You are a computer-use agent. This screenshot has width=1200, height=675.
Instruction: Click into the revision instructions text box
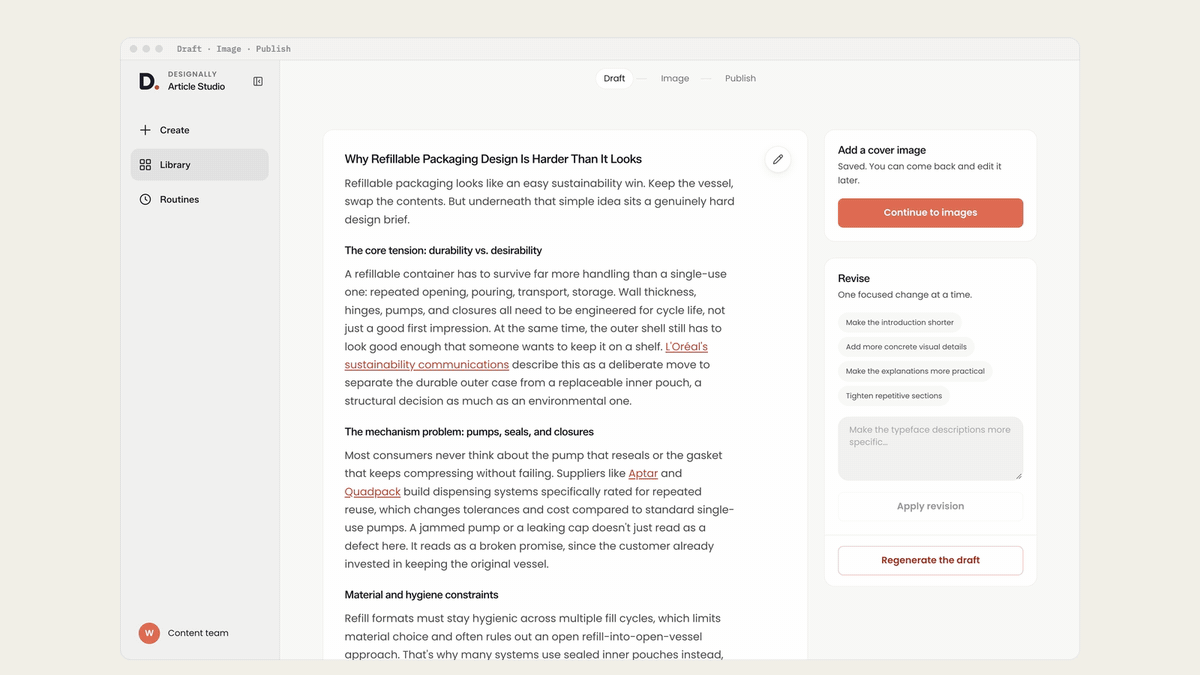(x=930, y=448)
